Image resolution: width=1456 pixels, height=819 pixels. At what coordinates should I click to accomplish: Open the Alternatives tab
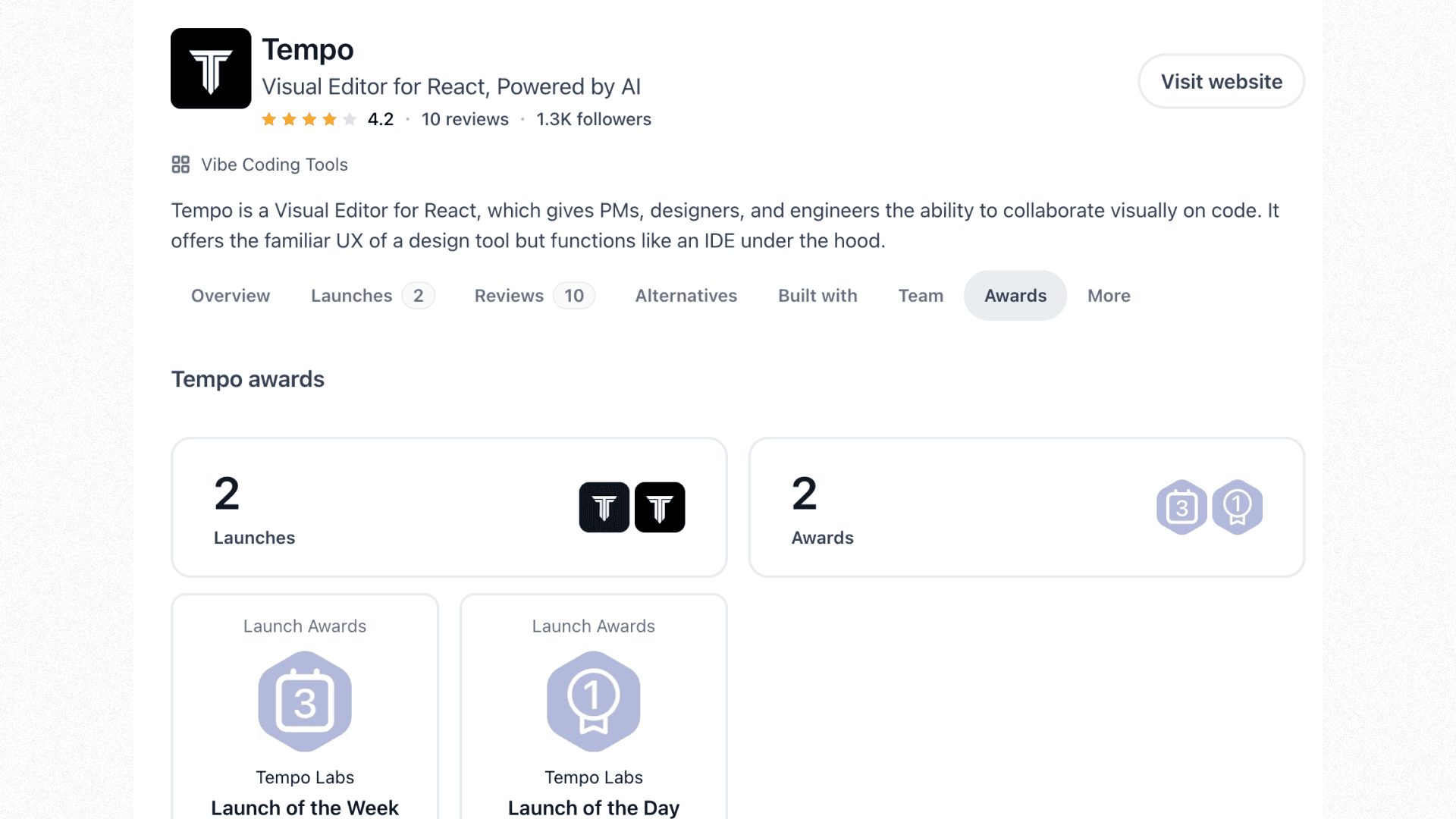(x=686, y=296)
